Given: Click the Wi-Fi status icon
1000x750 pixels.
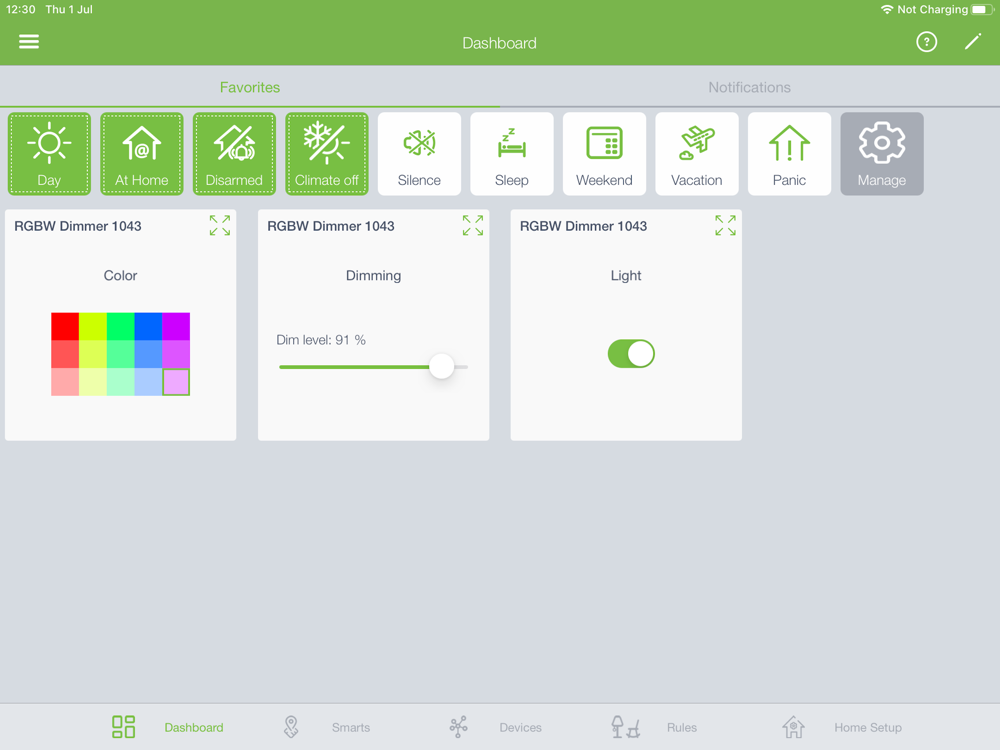Looking at the screenshot, I should tap(886, 10).
